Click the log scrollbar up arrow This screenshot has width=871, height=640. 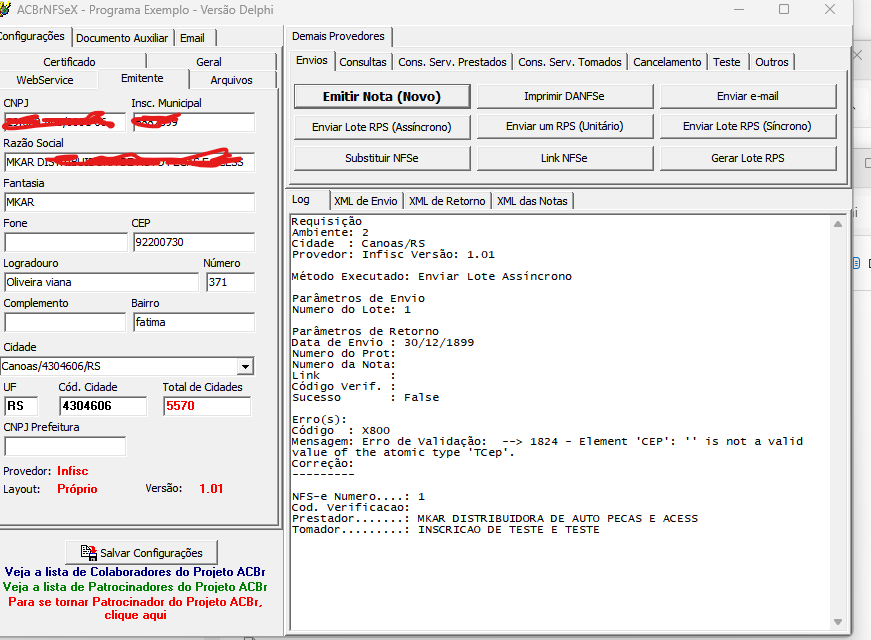[x=838, y=224]
